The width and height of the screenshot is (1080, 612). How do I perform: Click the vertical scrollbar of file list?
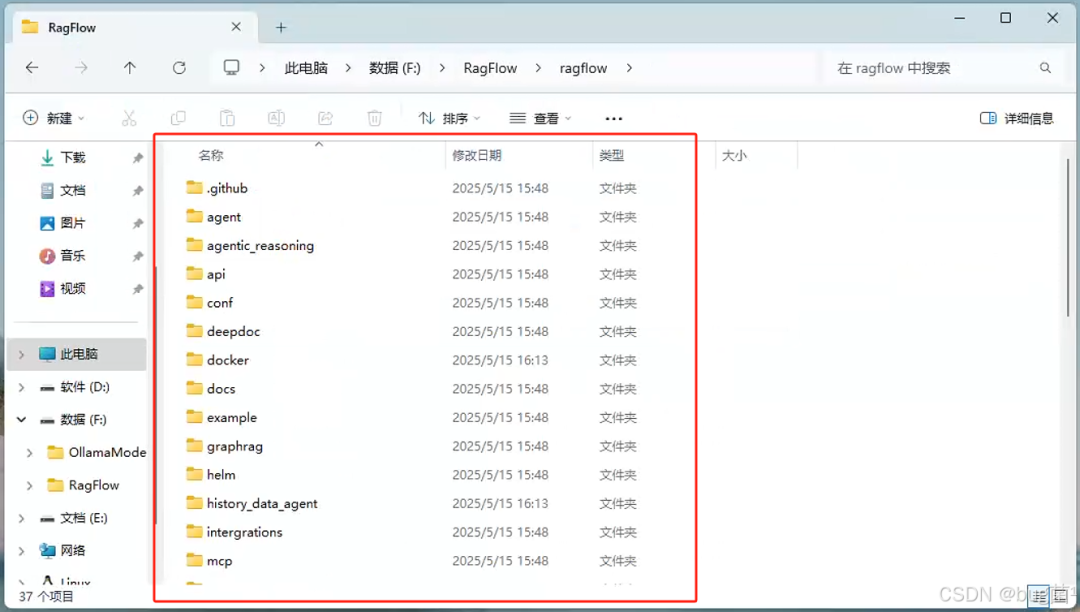pyautogui.click(x=1068, y=238)
